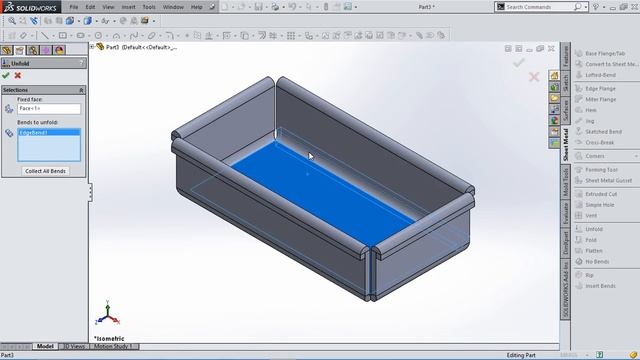Switch to the Surfaces vertical tab
Screen dimensions: 640x360
(565, 110)
